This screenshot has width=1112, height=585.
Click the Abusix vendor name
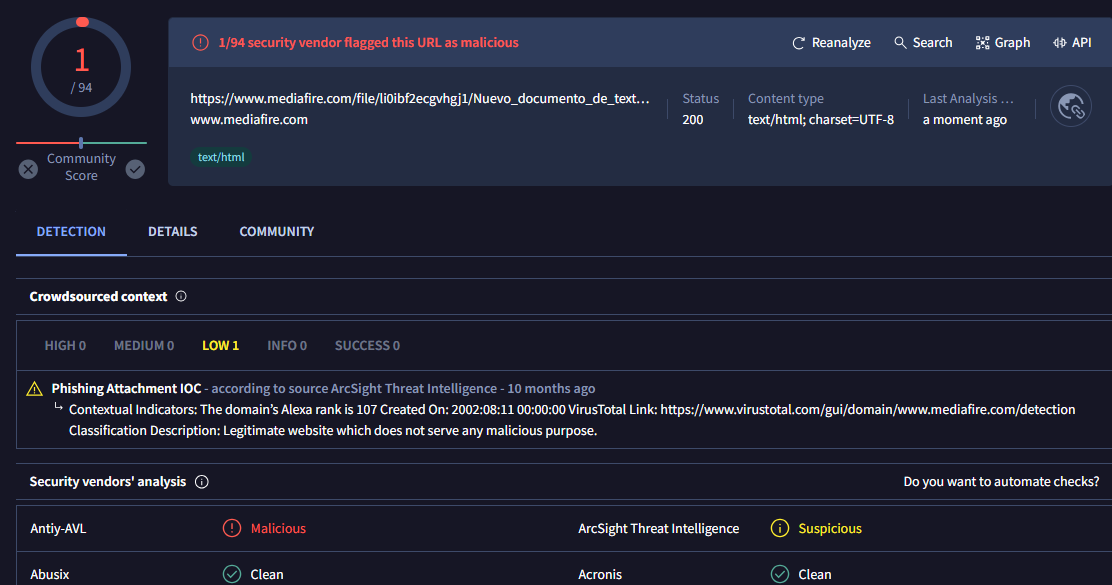click(x=50, y=574)
